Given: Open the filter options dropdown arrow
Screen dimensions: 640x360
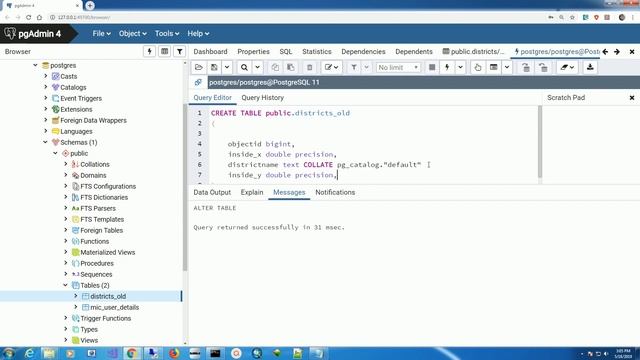Looking at the screenshot, I should [x=367, y=67].
